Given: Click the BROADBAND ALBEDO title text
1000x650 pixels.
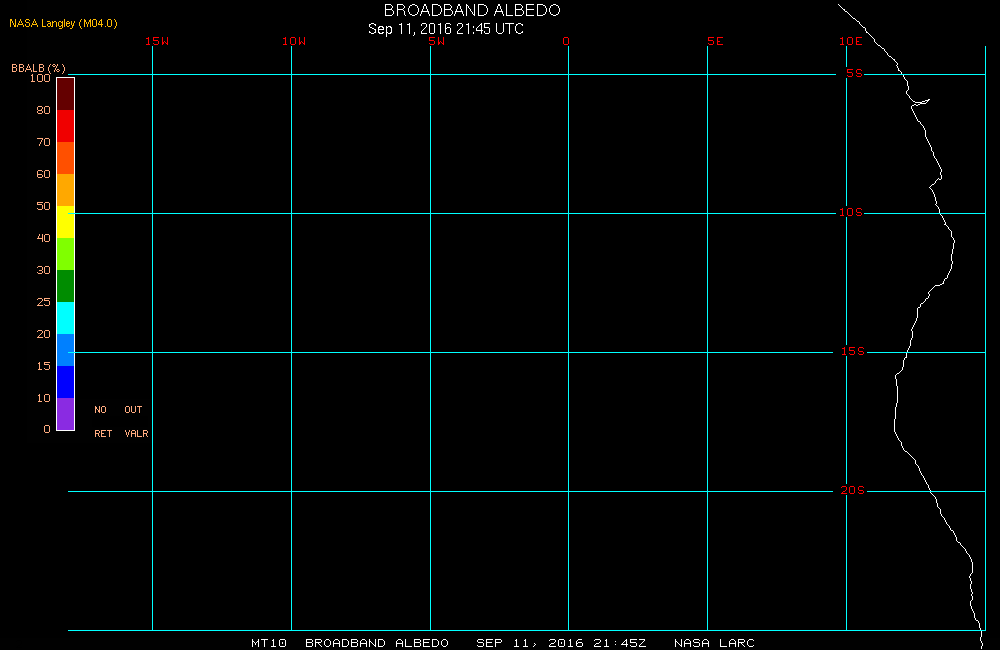Looking at the screenshot, I should pyautogui.click(x=472, y=10).
